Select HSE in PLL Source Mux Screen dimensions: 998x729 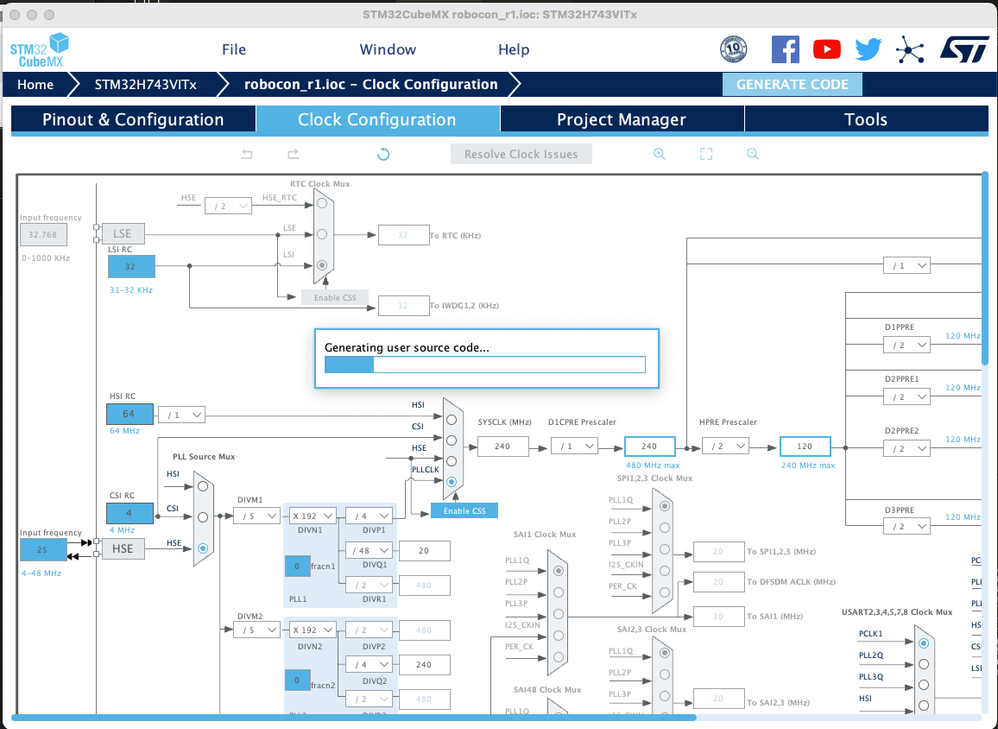[x=203, y=548]
